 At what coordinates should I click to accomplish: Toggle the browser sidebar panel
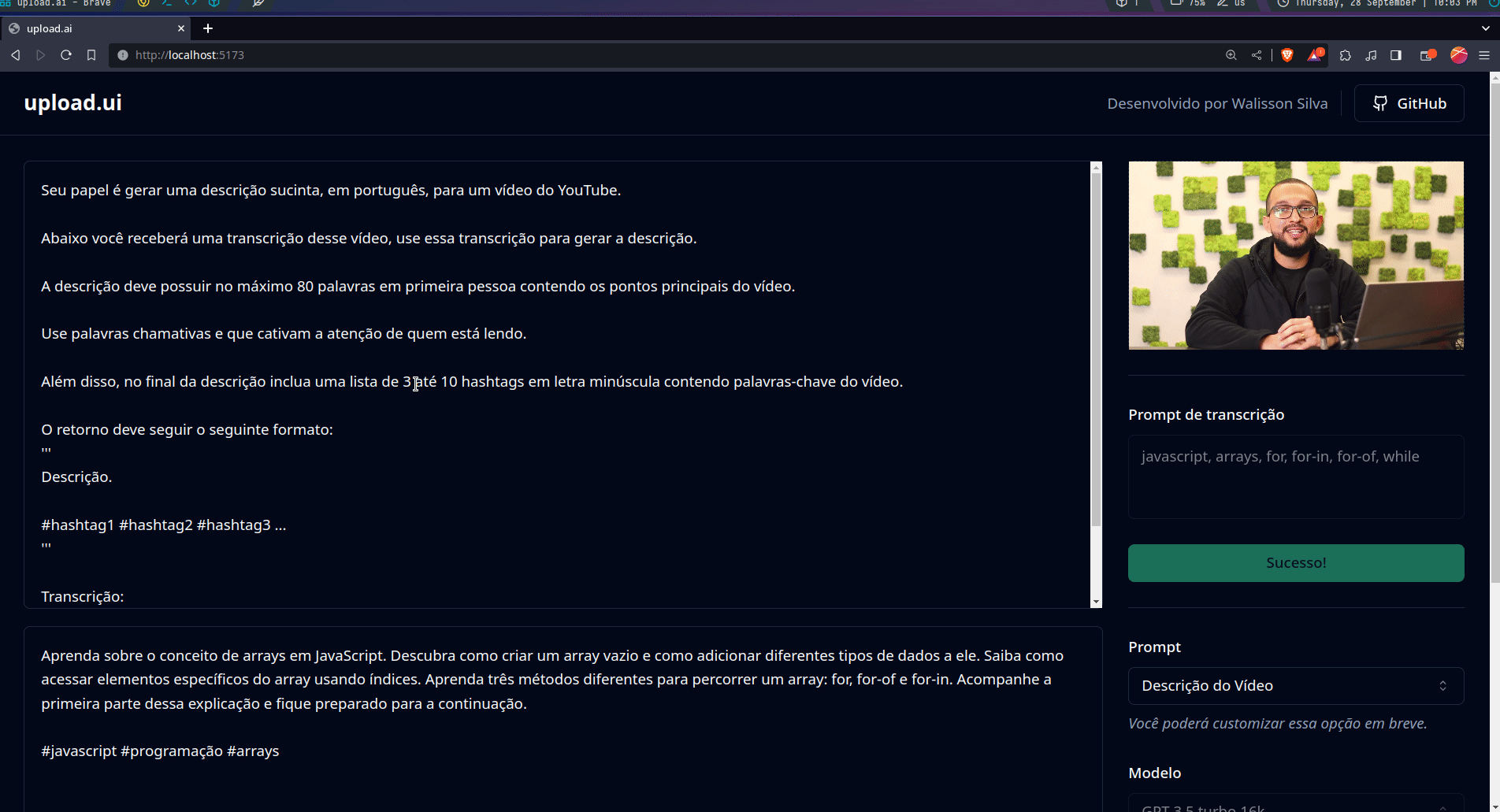(1396, 55)
